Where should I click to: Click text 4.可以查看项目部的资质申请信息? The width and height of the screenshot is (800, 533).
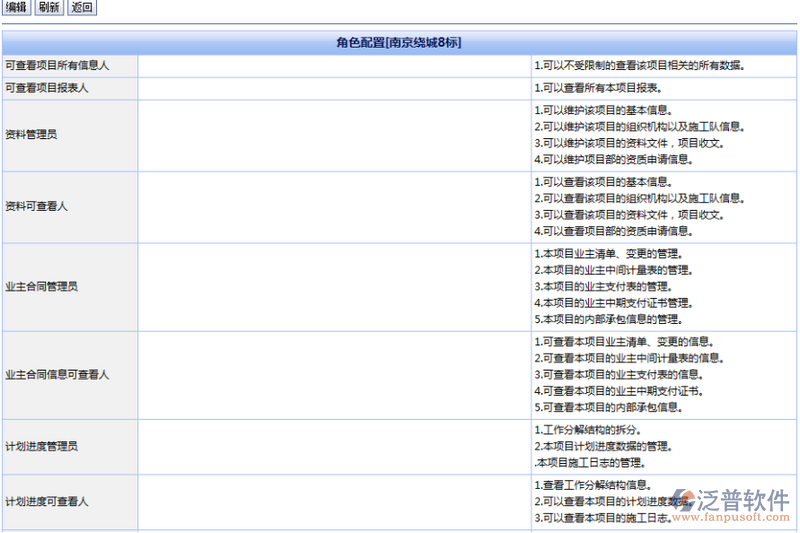point(614,231)
